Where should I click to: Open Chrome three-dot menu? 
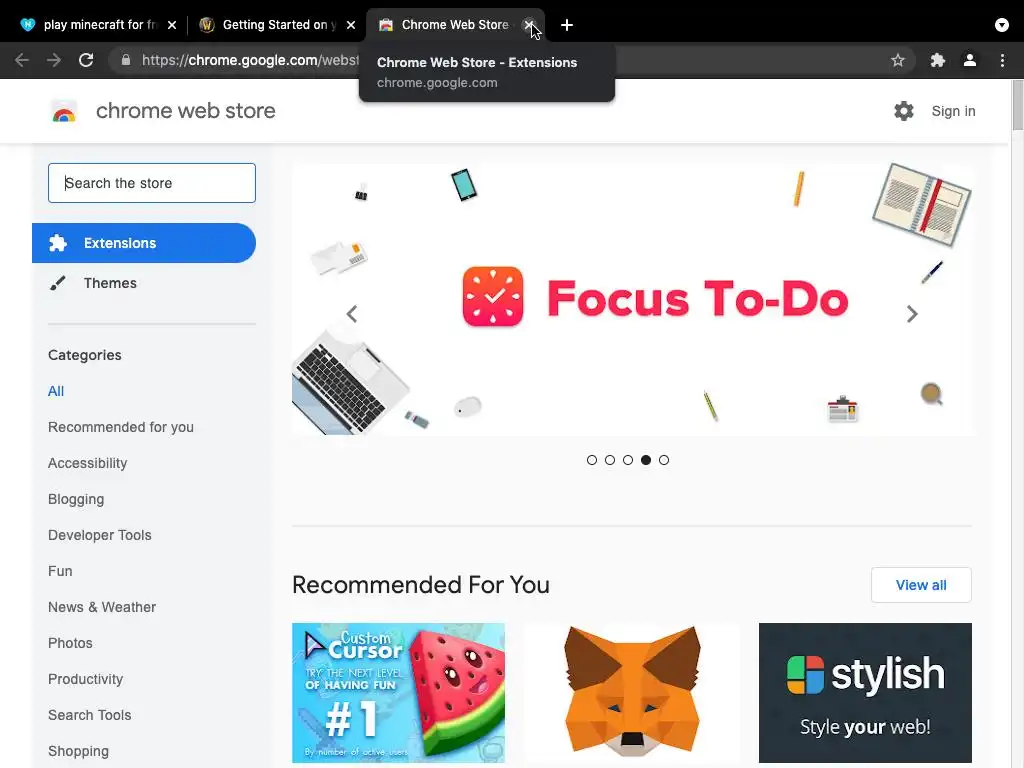[x=1002, y=60]
